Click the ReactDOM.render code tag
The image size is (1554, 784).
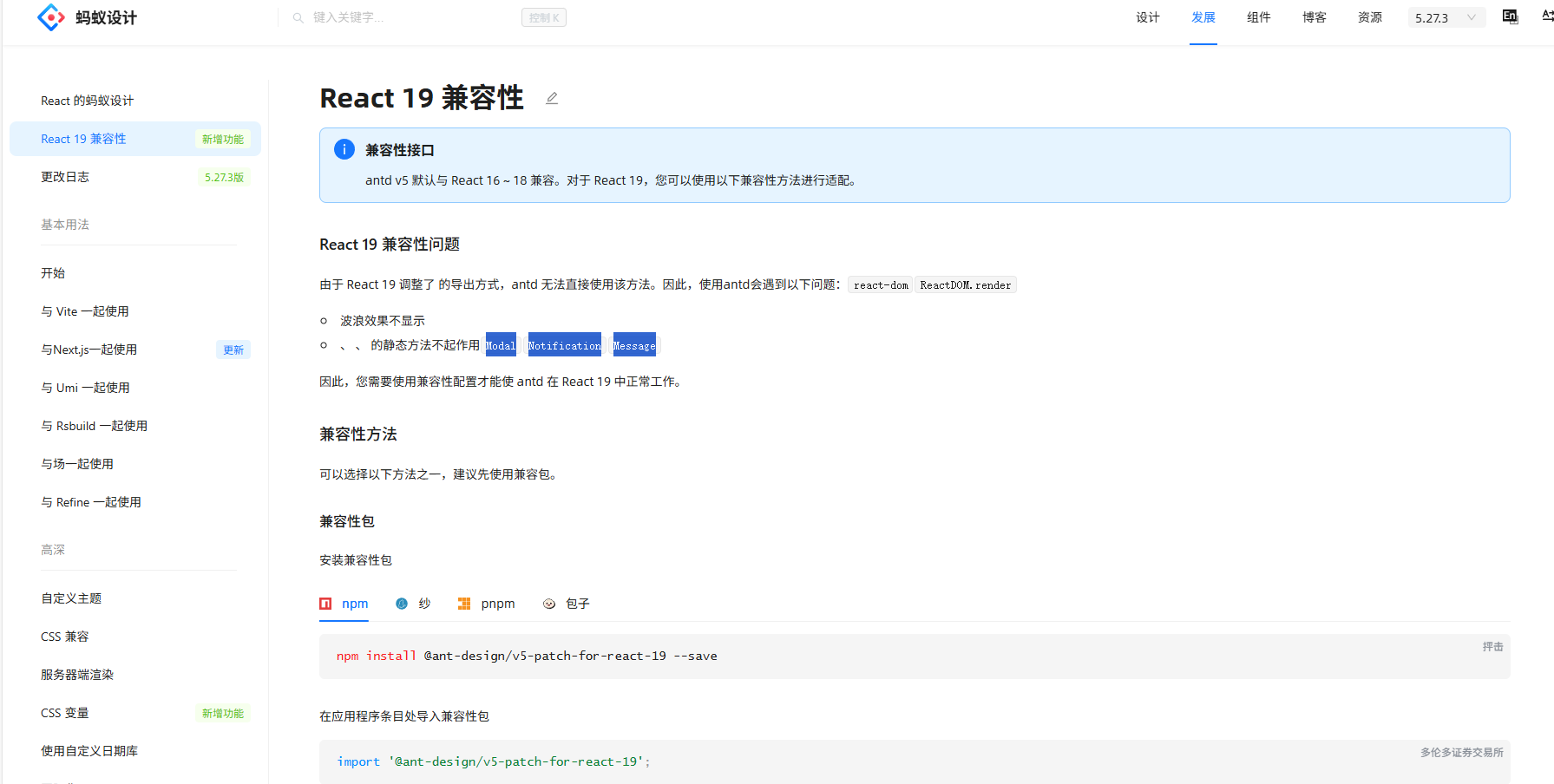point(965,284)
